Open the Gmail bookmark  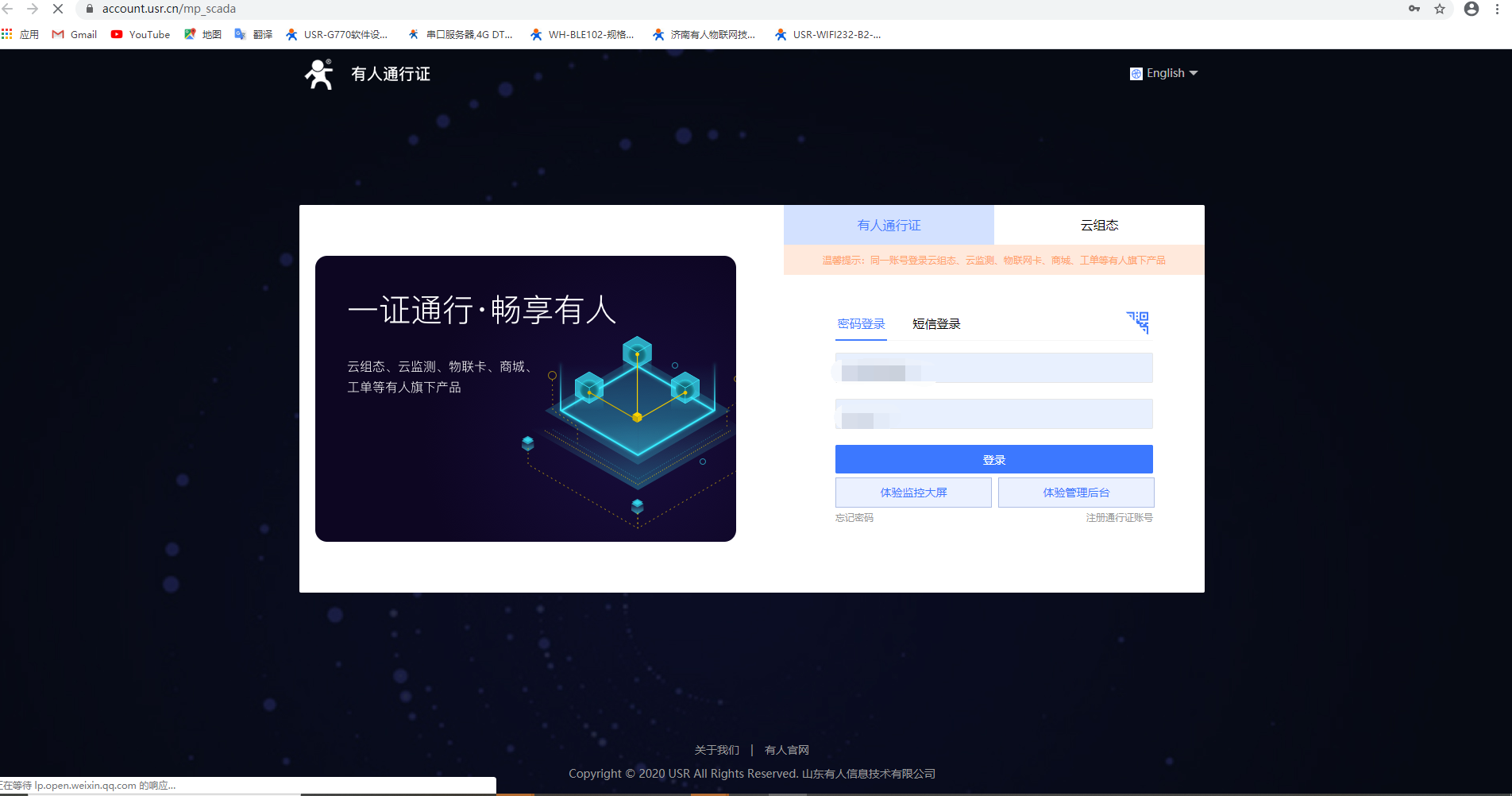[x=75, y=34]
